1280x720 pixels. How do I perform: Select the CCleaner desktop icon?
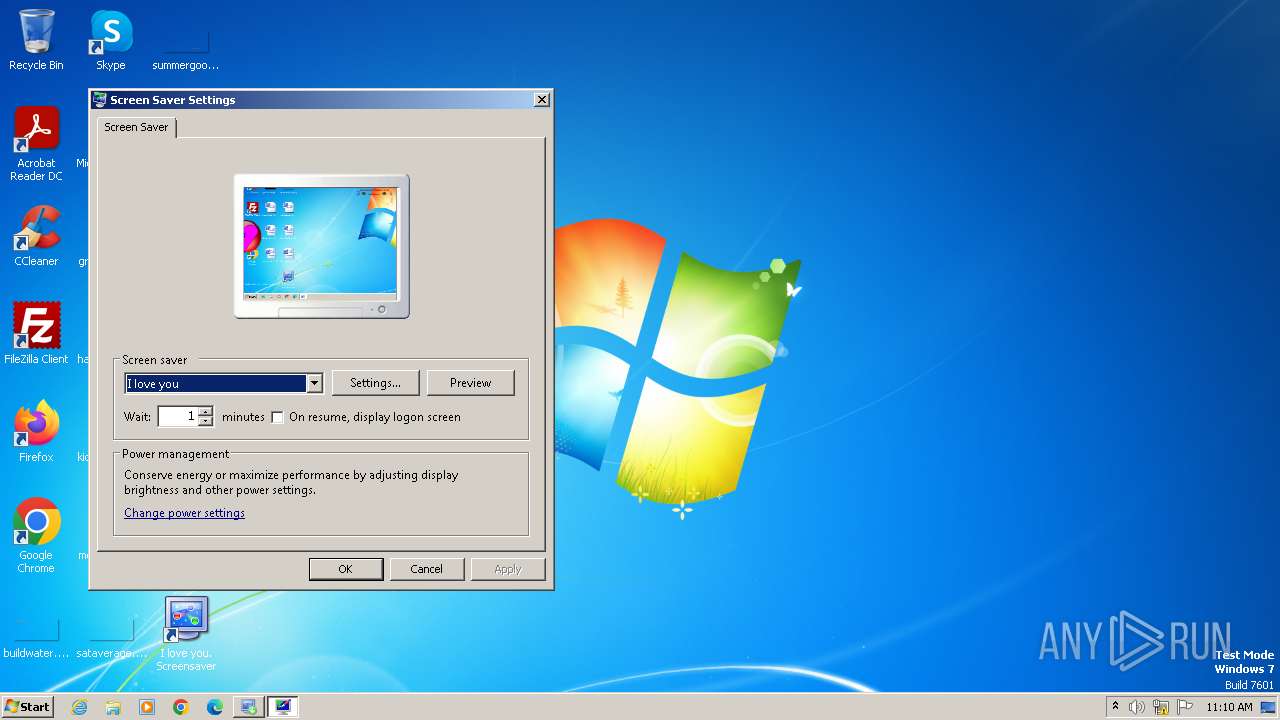36,236
